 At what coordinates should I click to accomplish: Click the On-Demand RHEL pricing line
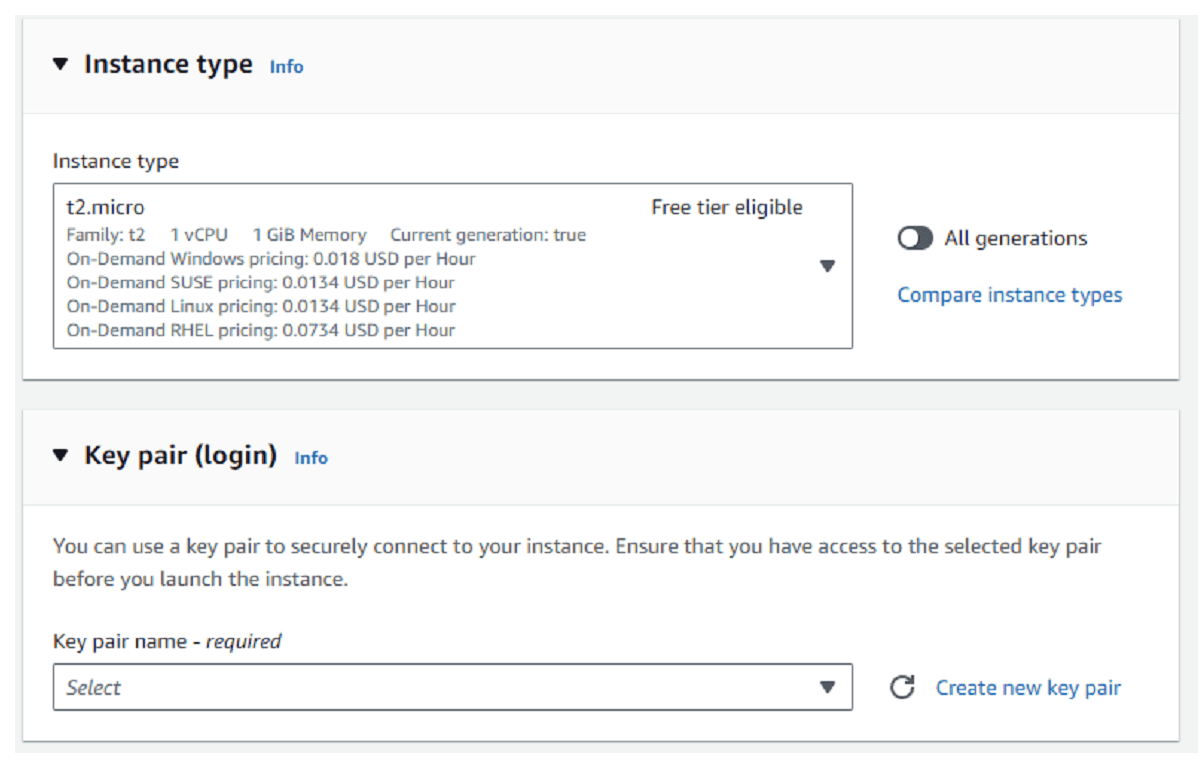(260, 330)
